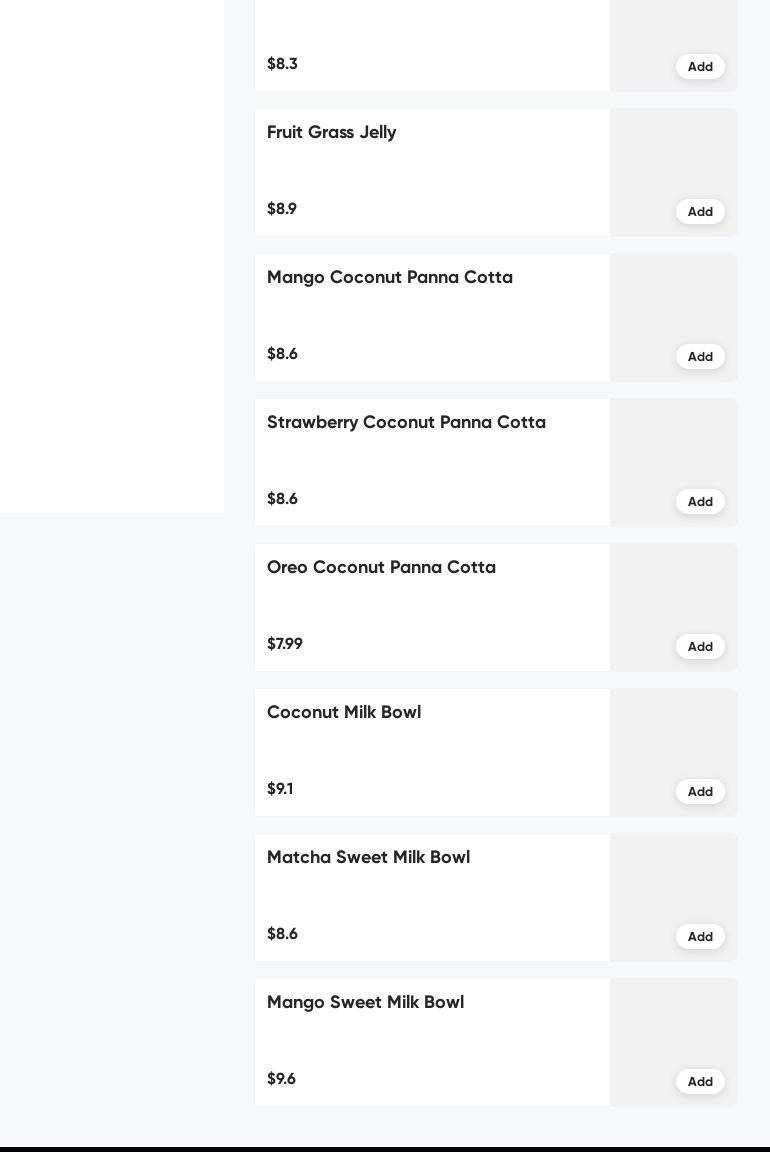Add Fruit Grass Jelly to the order
The image size is (770, 1152).
pyautogui.click(x=700, y=211)
